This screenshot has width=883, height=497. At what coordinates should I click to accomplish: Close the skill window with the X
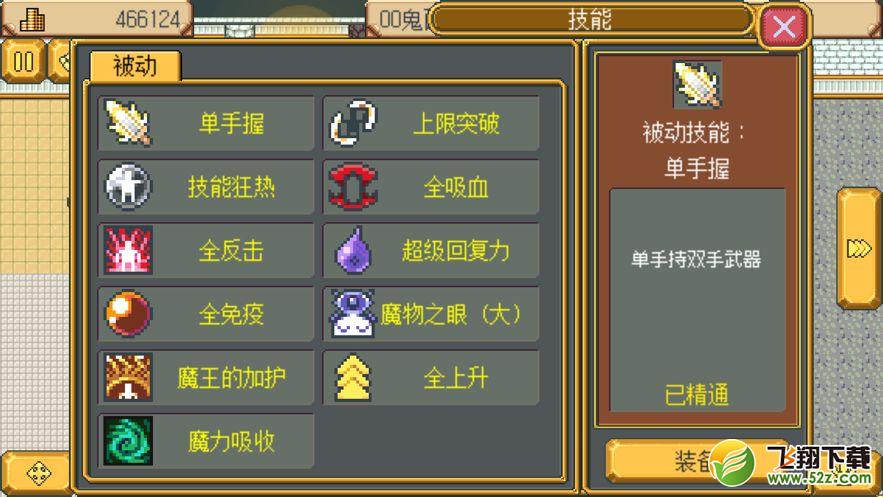coord(784,25)
